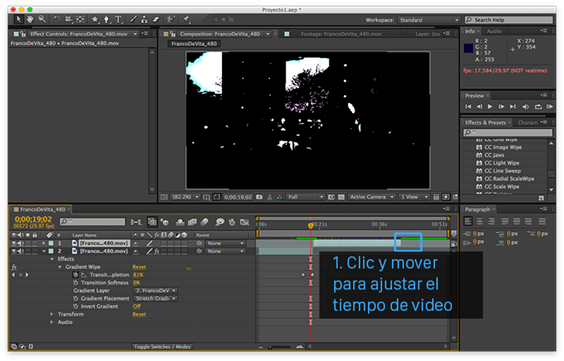Viewport: 564px width, 361px height.
Task: Select the Selection arrow tool
Action: 18,19
